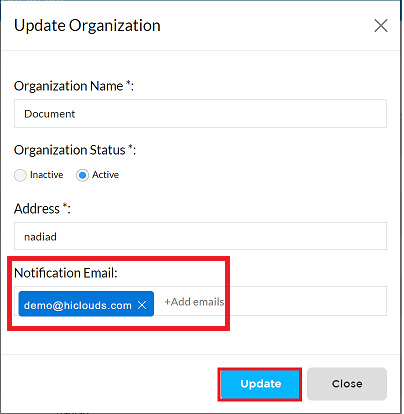Click the +Add emails placeholder

pyautogui.click(x=194, y=302)
